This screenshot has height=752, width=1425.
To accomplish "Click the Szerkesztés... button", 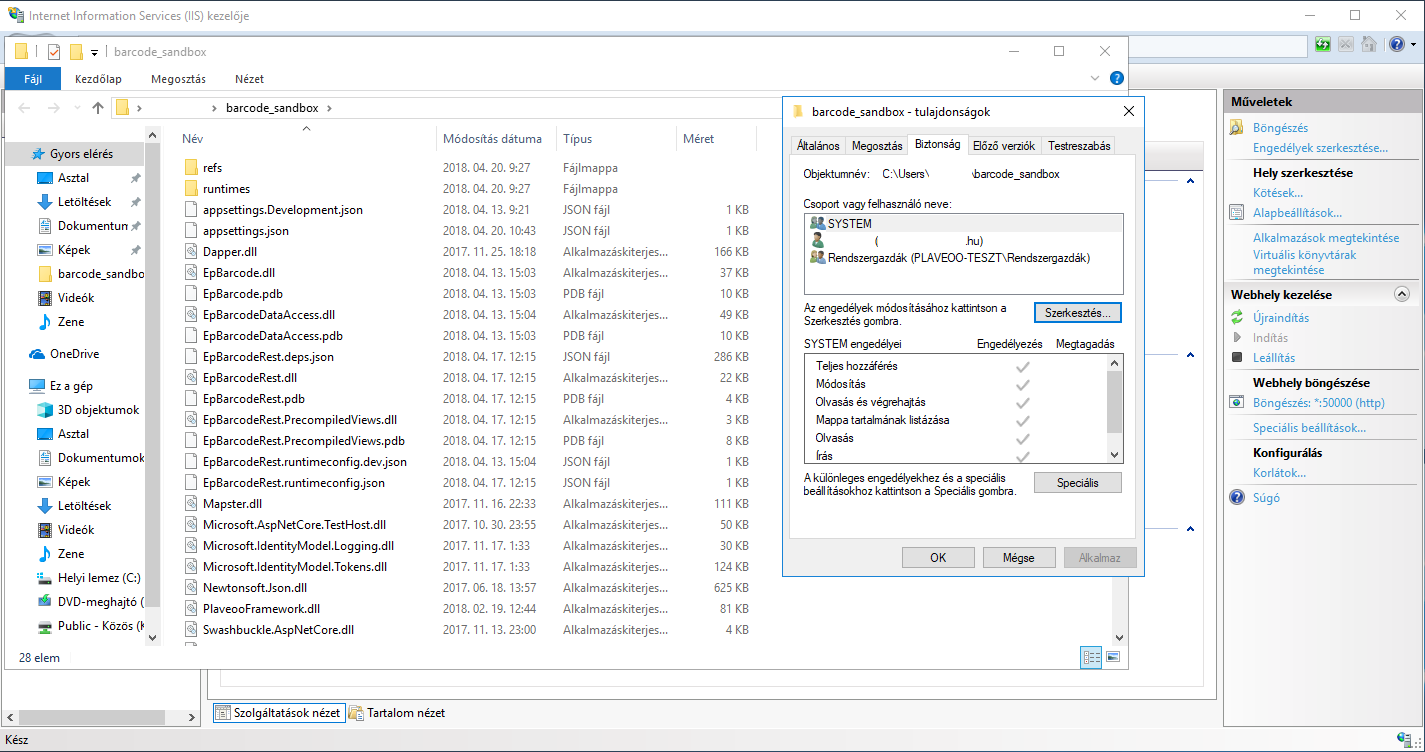I will (1077, 313).
